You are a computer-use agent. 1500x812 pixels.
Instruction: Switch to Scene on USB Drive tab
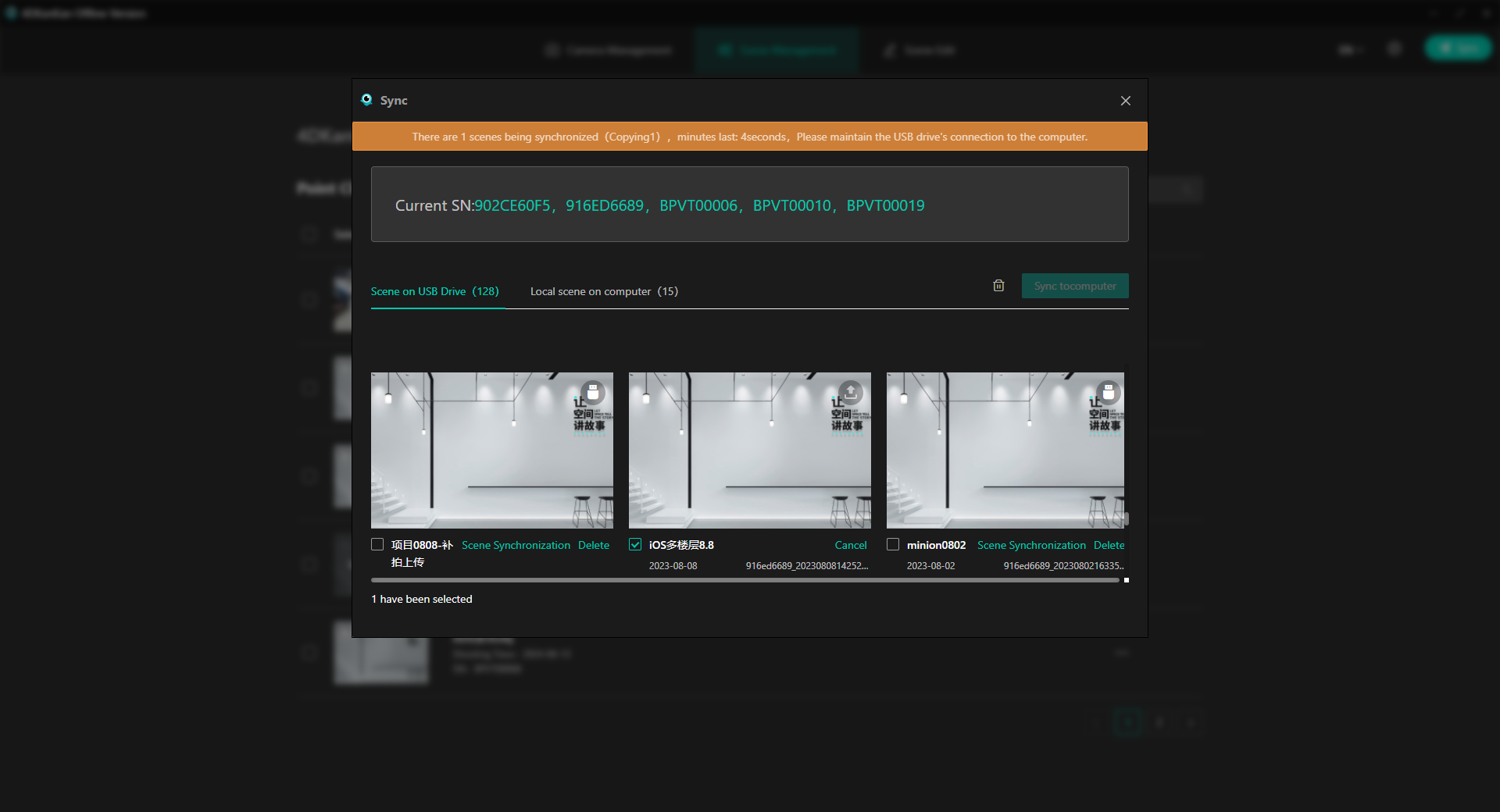(434, 291)
